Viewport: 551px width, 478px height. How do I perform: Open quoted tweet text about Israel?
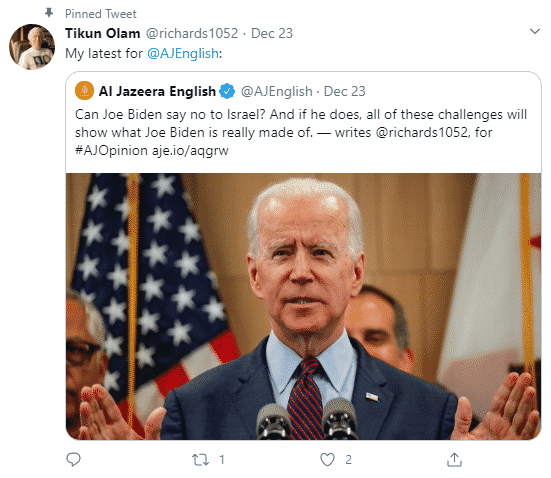[301, 133]
